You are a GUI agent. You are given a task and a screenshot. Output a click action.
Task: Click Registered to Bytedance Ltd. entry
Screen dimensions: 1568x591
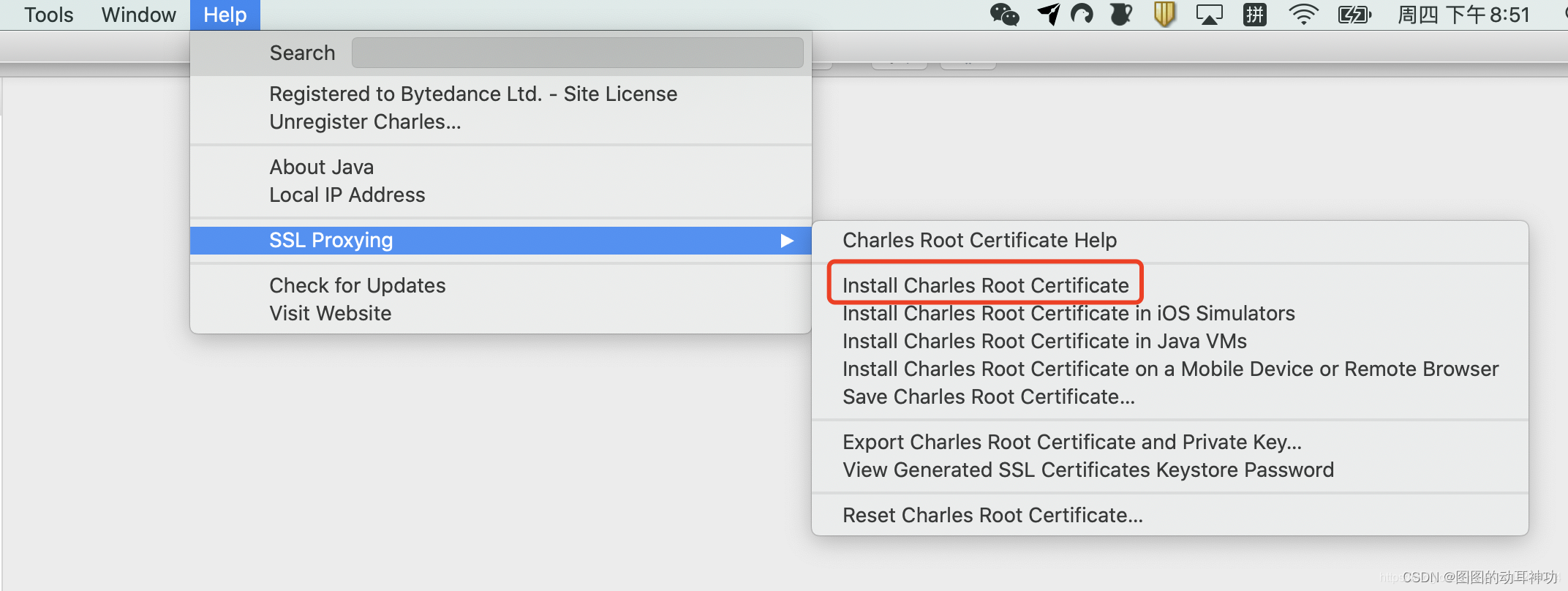501,94
